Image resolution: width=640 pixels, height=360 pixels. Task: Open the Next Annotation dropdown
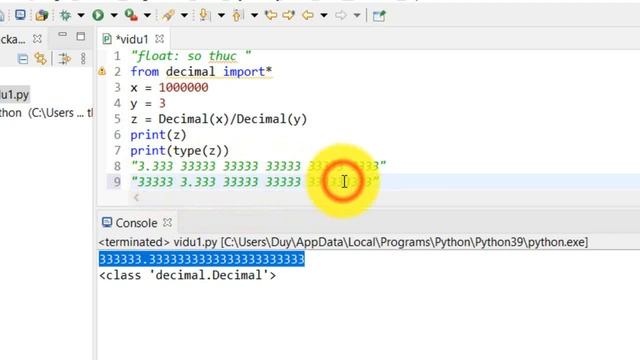point(221,16)
